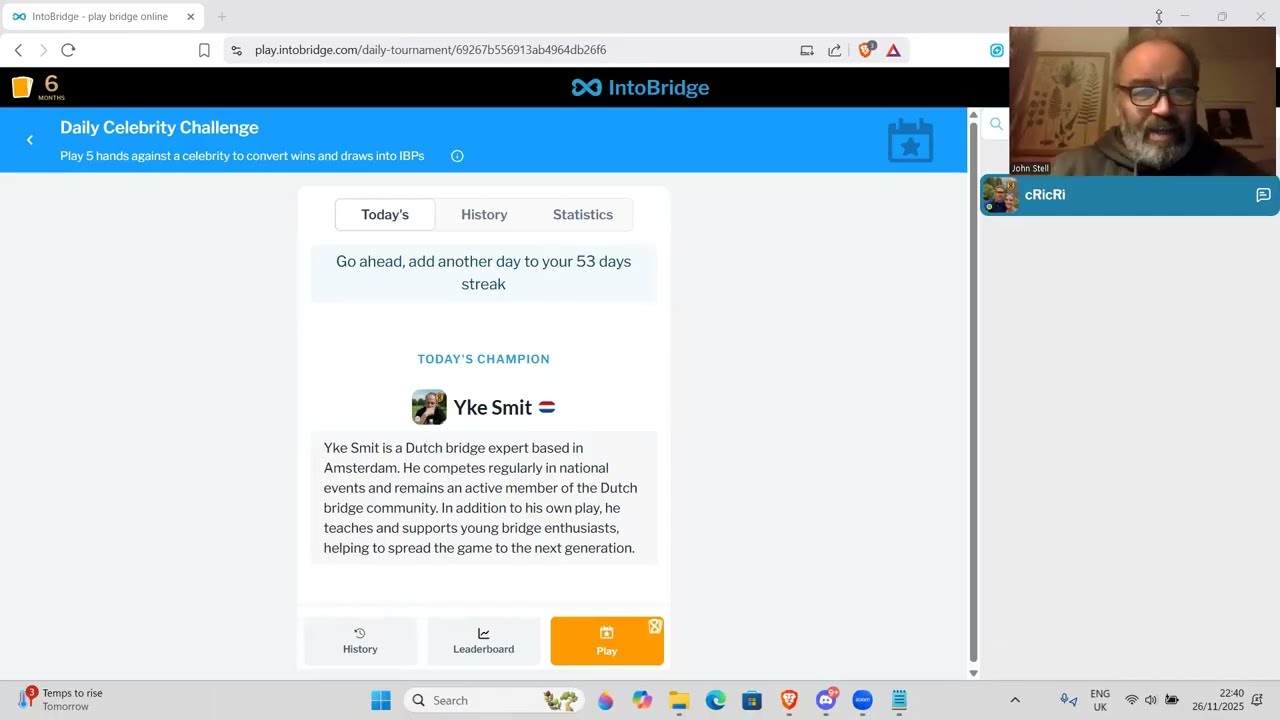Screen dimensions: 1280x720
Task: Click the page vertical scrollbar
Action: (974, 390)
